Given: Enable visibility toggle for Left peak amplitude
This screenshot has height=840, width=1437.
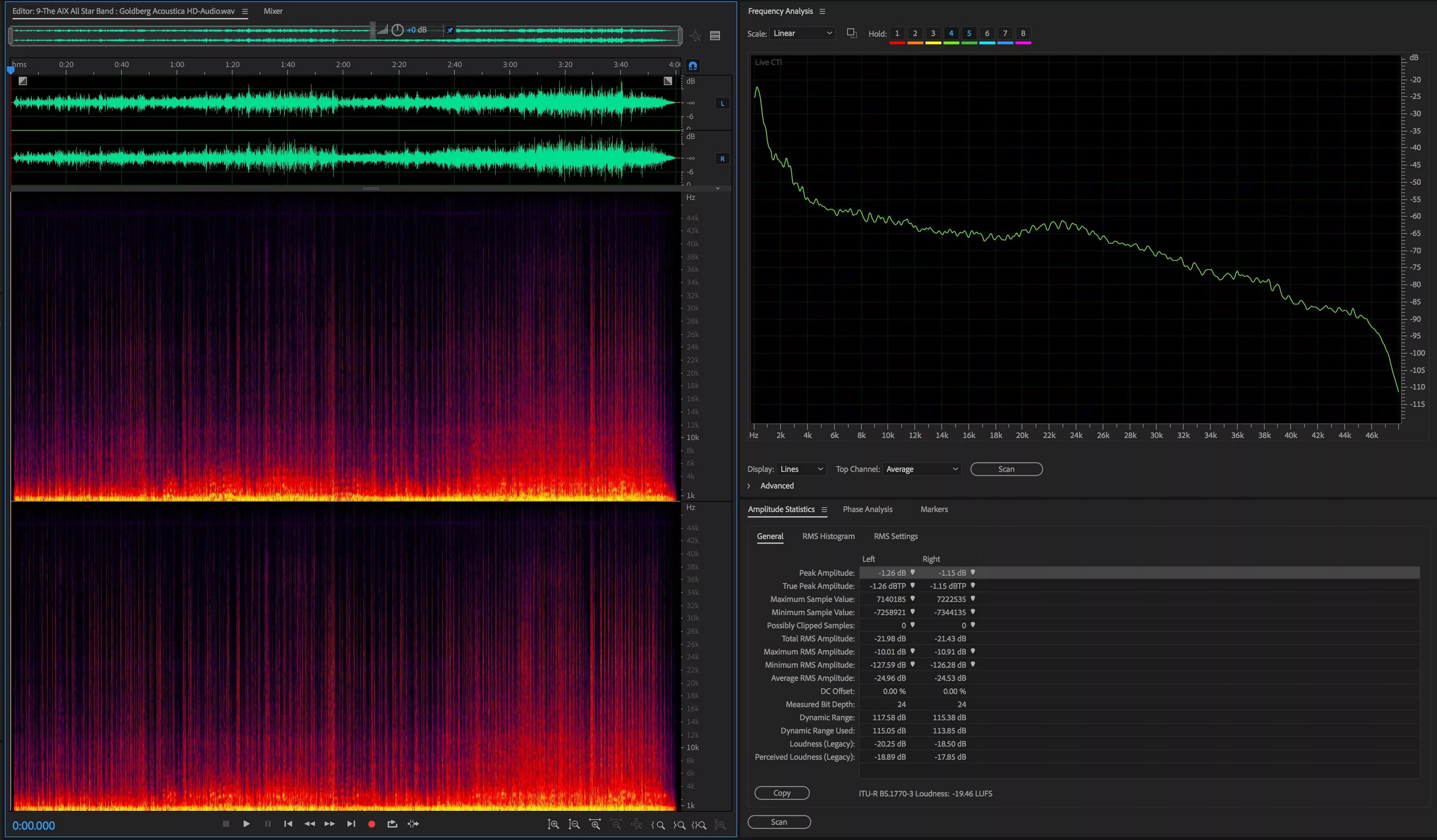Looking at the screenshot, I should pos(912,572).
